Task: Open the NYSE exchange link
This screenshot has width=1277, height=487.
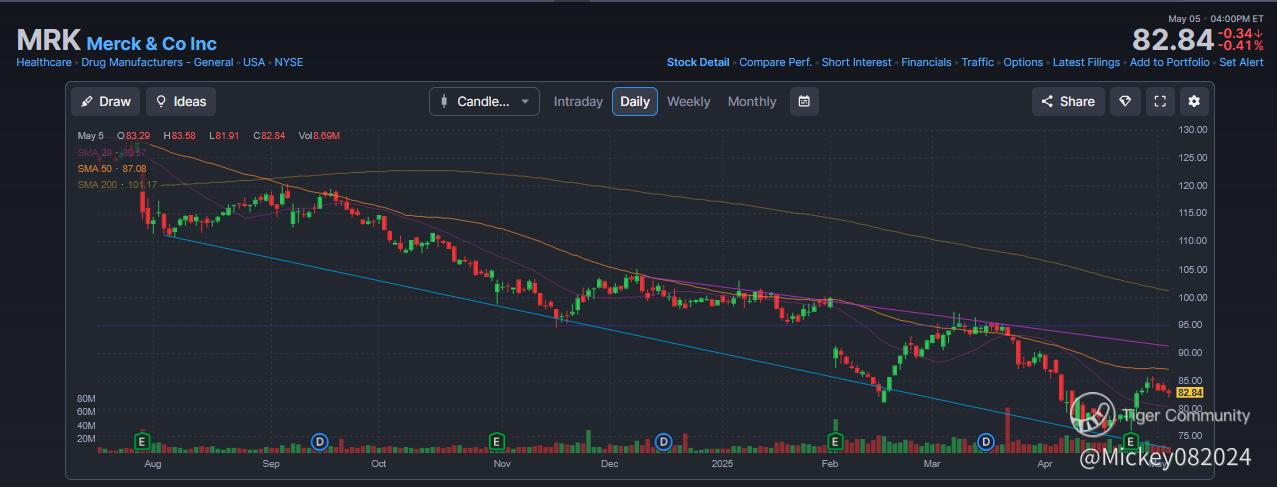Action: [289, 62]
